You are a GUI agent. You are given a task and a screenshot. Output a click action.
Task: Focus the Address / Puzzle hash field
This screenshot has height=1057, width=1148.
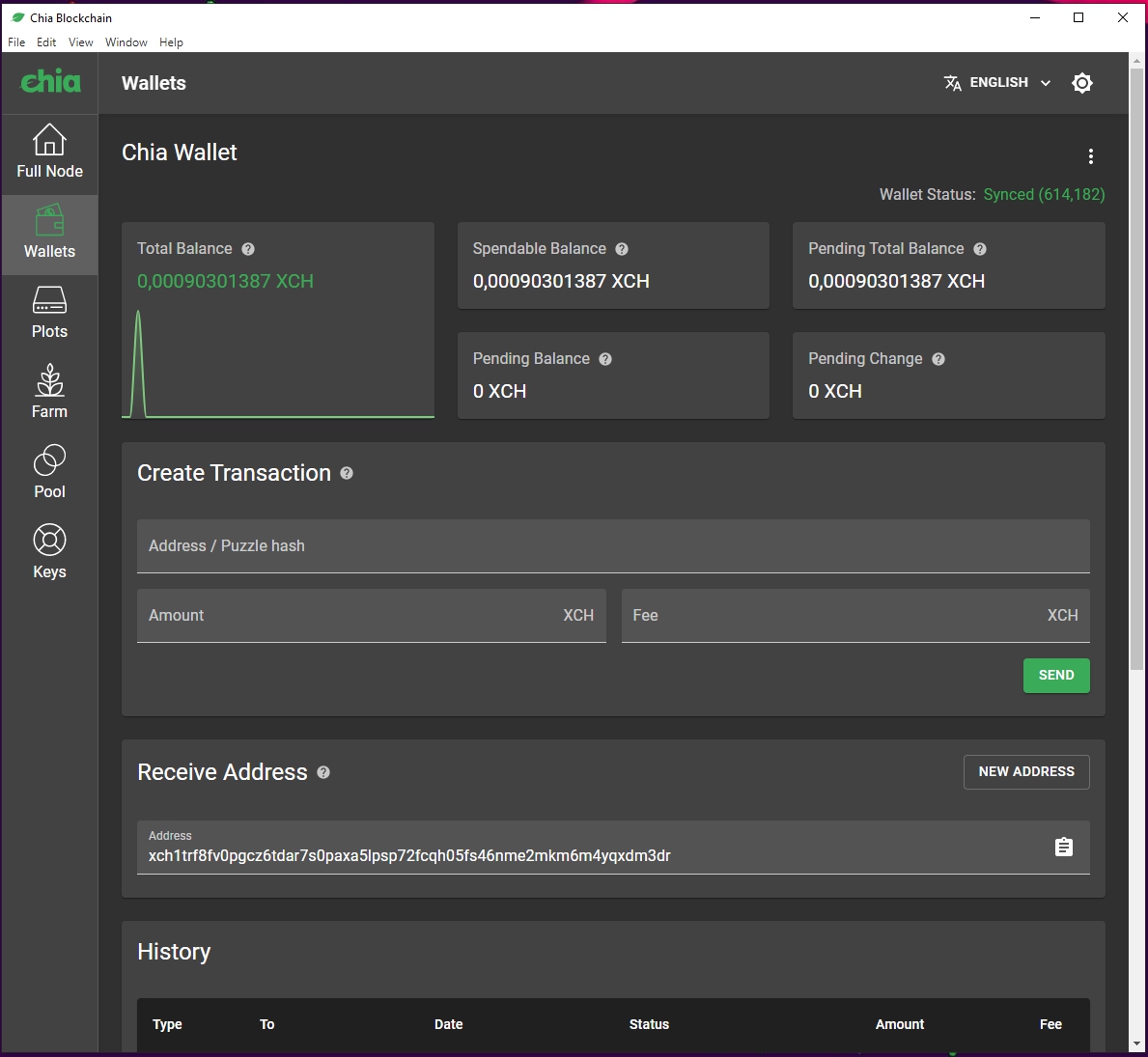(613, 546)
